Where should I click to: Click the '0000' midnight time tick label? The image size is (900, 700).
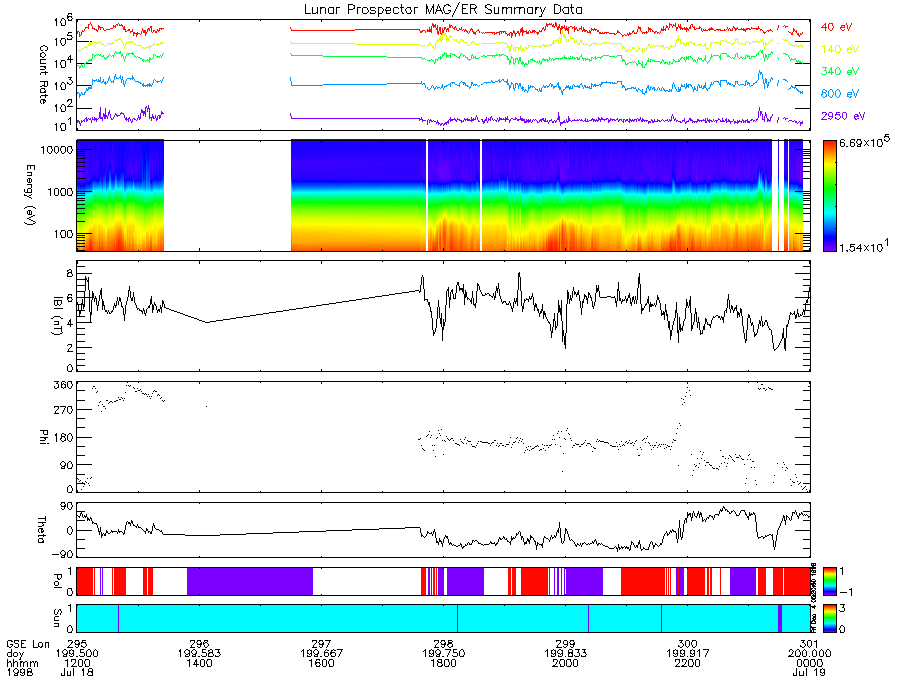809,663
